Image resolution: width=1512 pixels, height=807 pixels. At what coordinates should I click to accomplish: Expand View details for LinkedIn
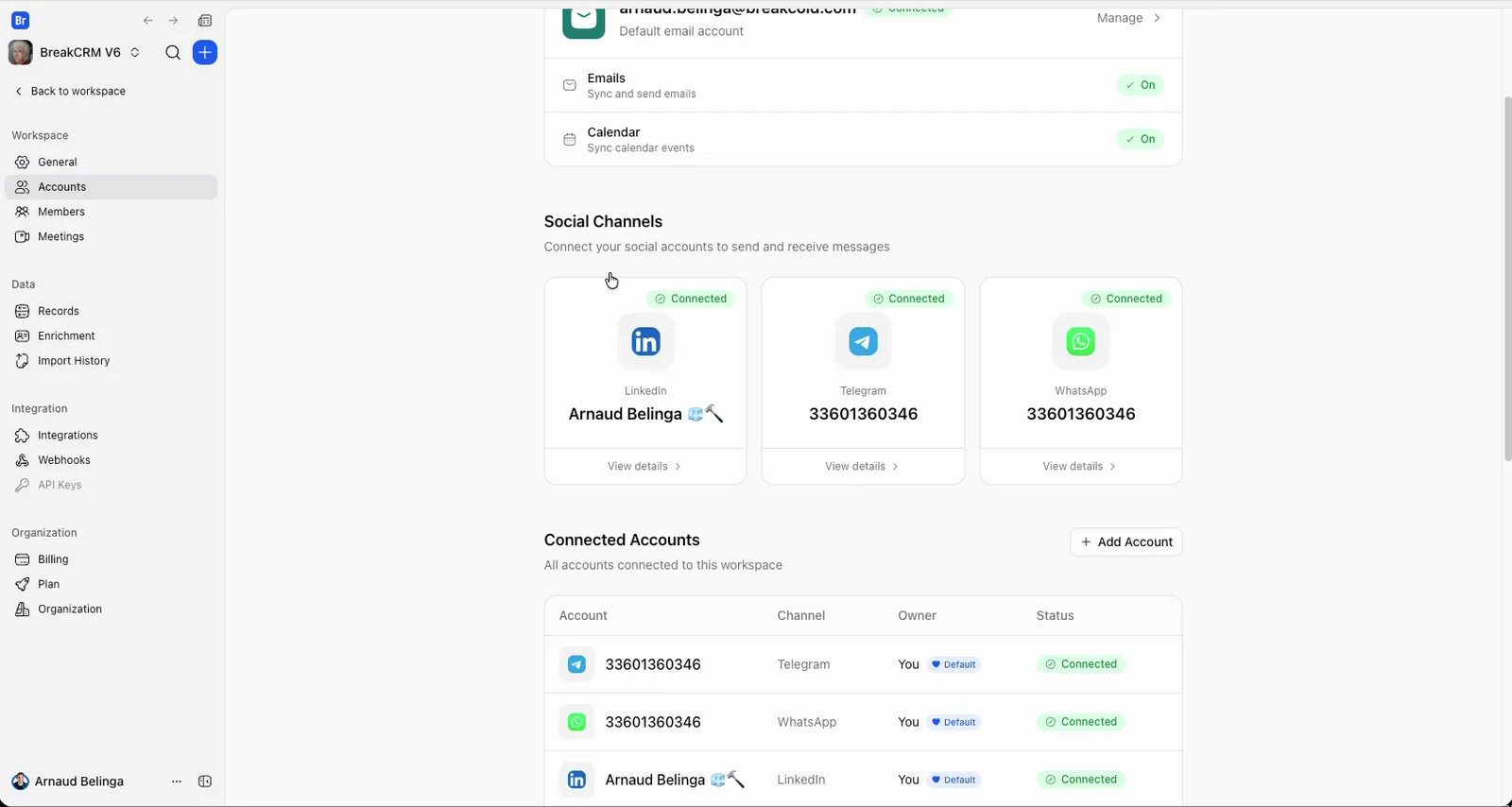[x=645, y=466]
